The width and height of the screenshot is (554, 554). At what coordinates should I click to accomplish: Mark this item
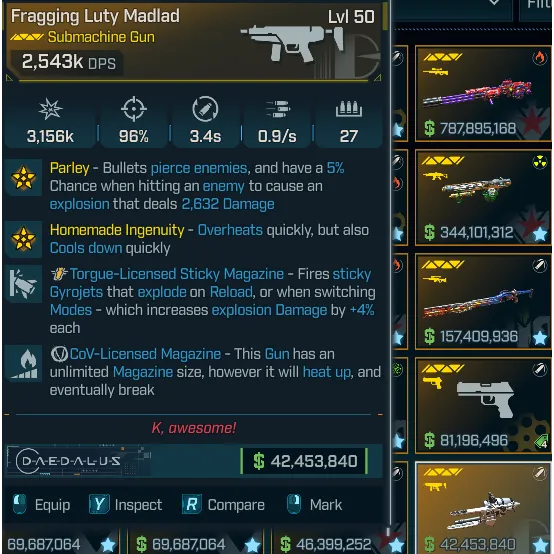tap(314, 505)
